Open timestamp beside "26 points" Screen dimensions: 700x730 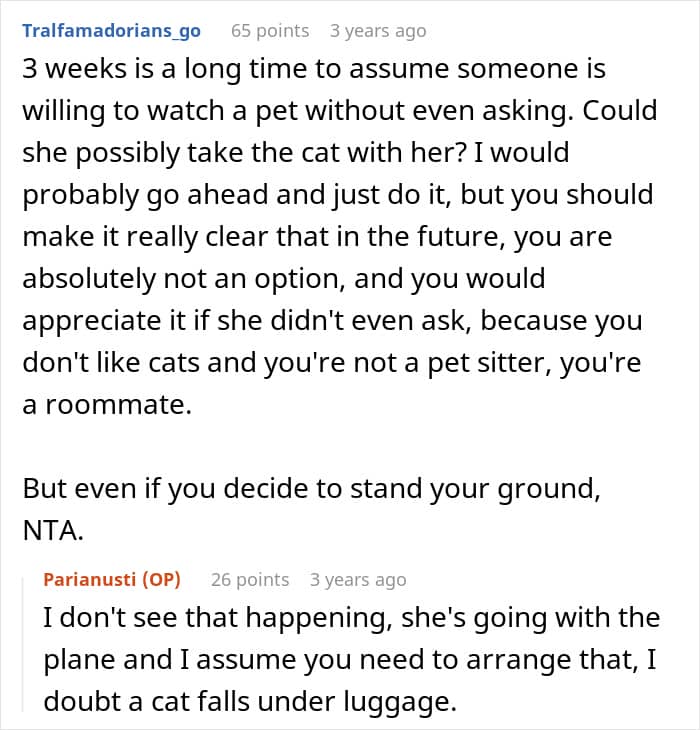coord(358,579)
